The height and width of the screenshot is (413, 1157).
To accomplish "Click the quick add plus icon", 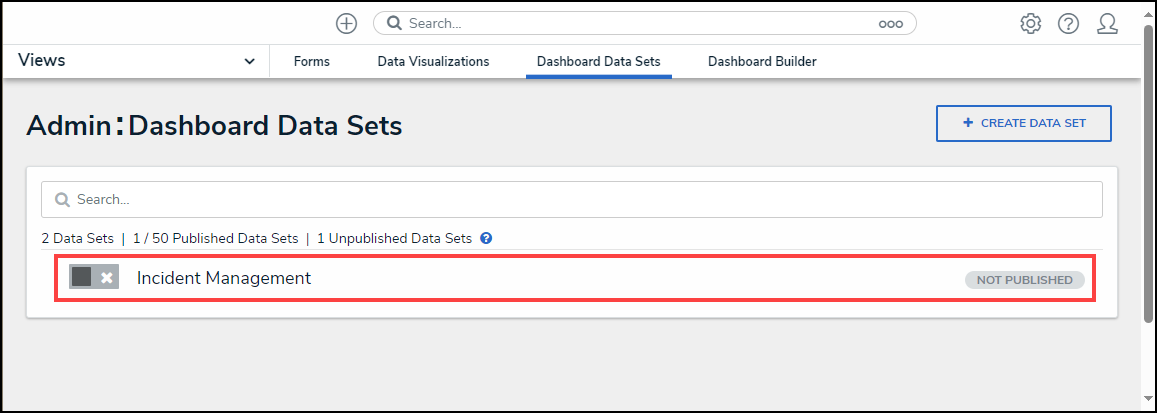I will tap(346, 24).
